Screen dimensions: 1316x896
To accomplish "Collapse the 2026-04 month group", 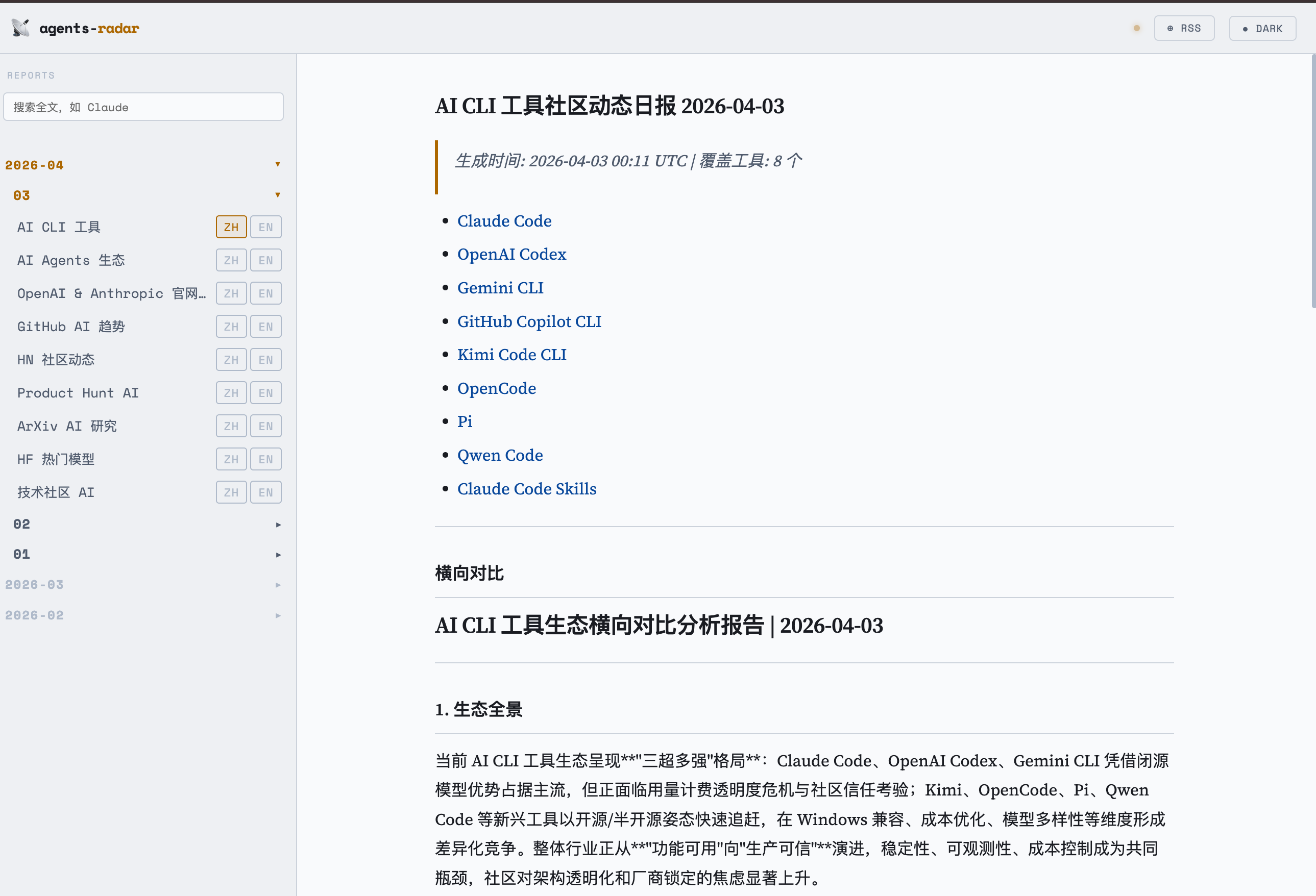I will 143,165.
